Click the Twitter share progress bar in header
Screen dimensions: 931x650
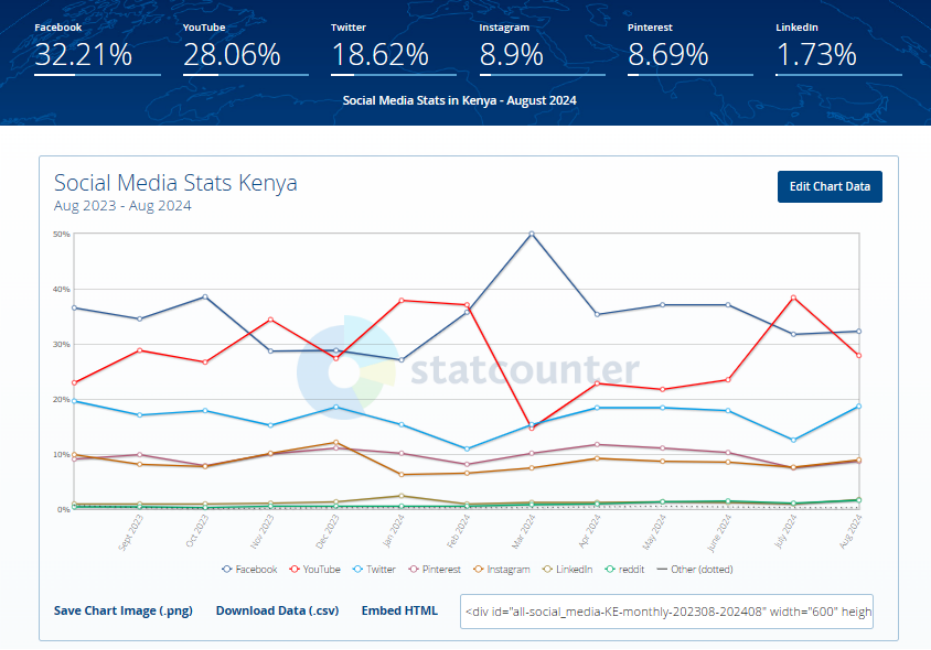point(394,75)
